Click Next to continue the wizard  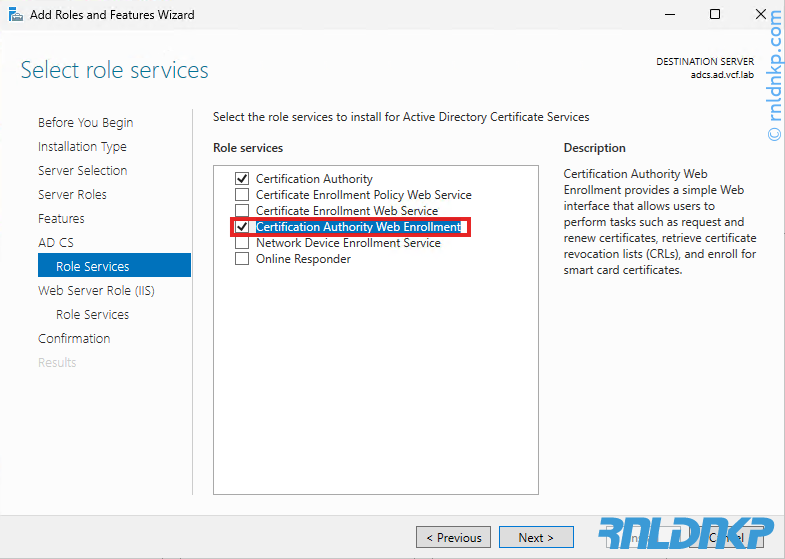536,537
